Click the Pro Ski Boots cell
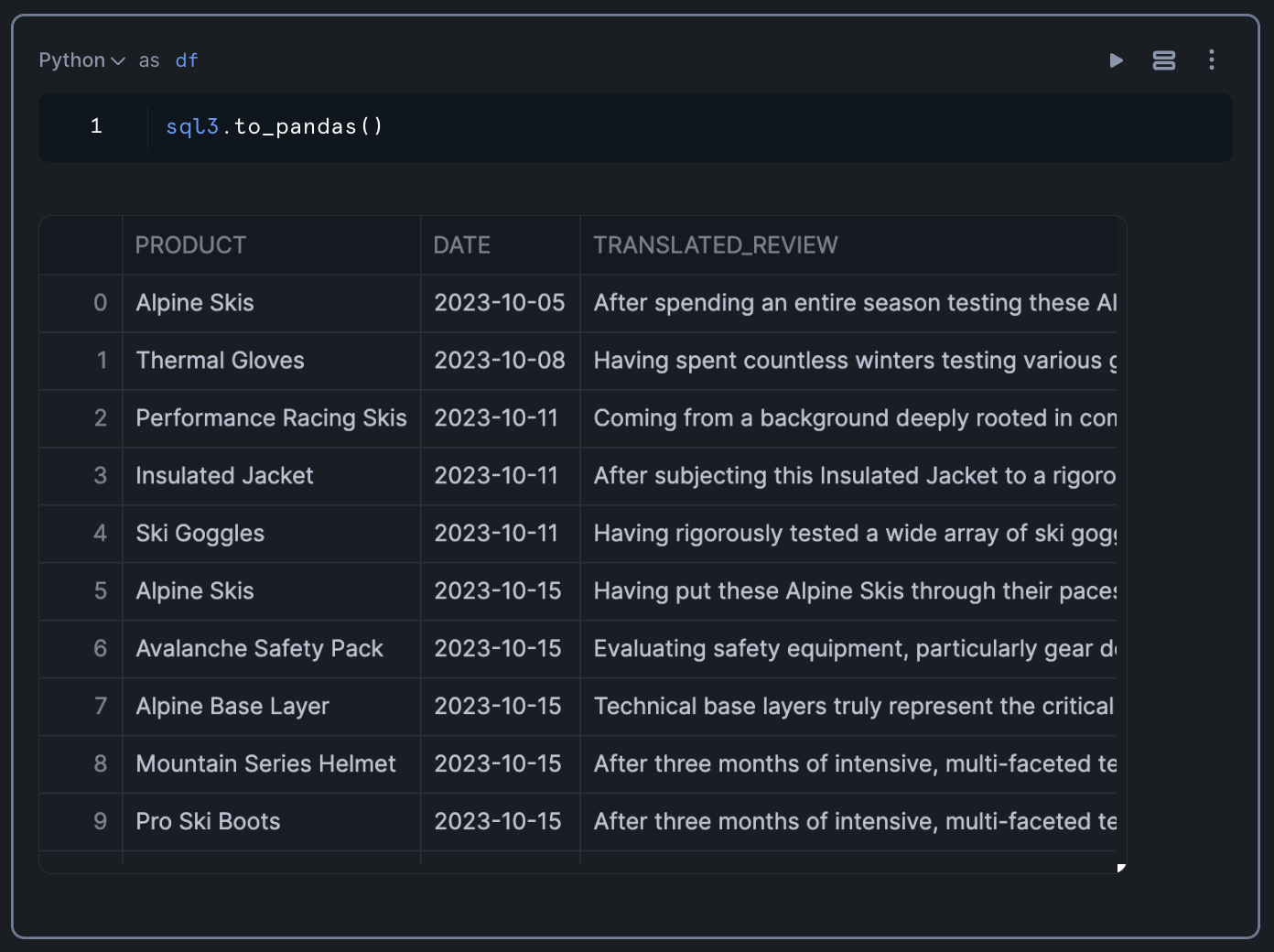Image resolution: width=1274 pixels, height=952 pixels. coord(208,822)
